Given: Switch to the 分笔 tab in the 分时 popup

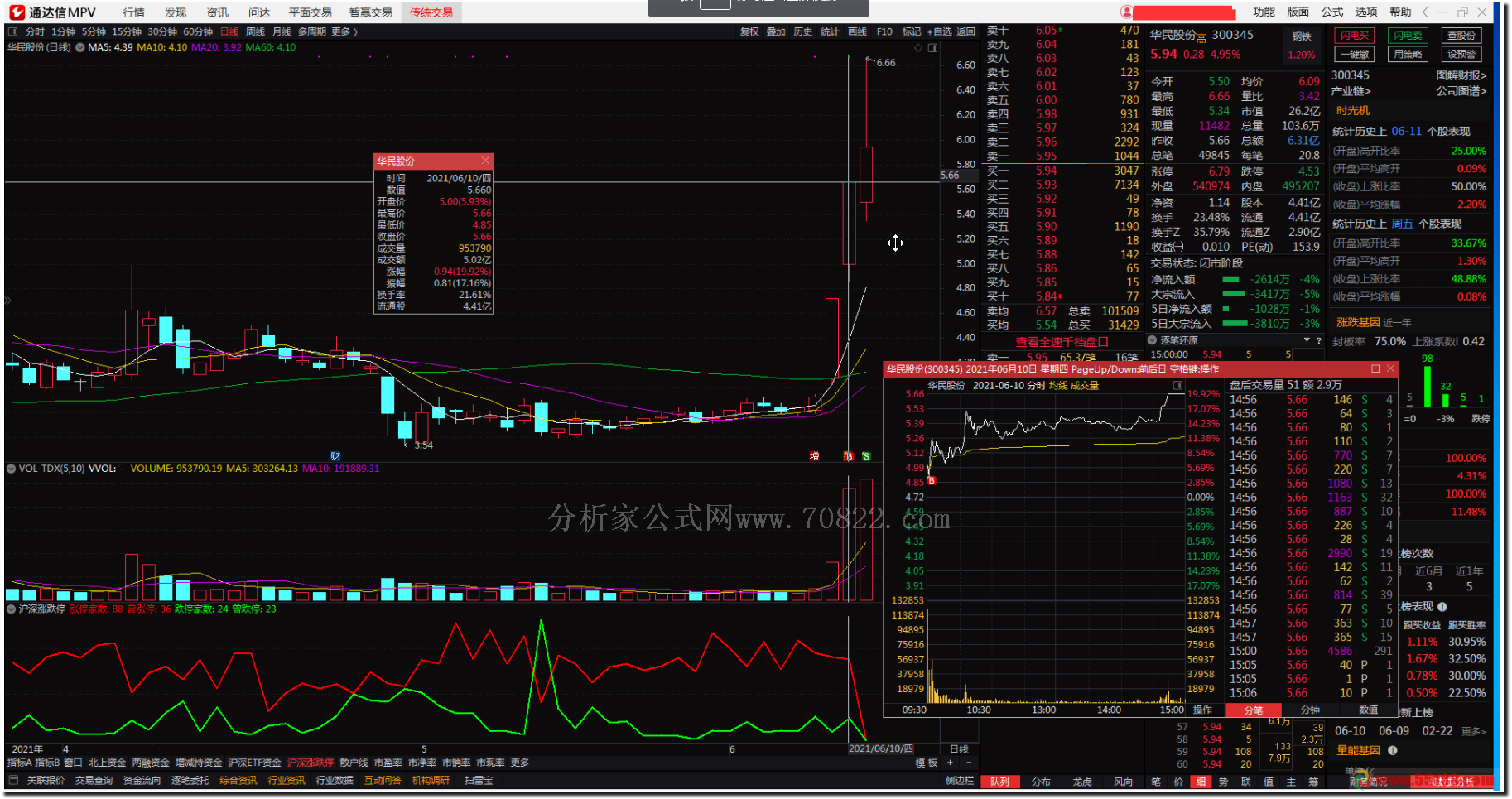Looking at the screenshot, I should click(x=1253, y=710).
